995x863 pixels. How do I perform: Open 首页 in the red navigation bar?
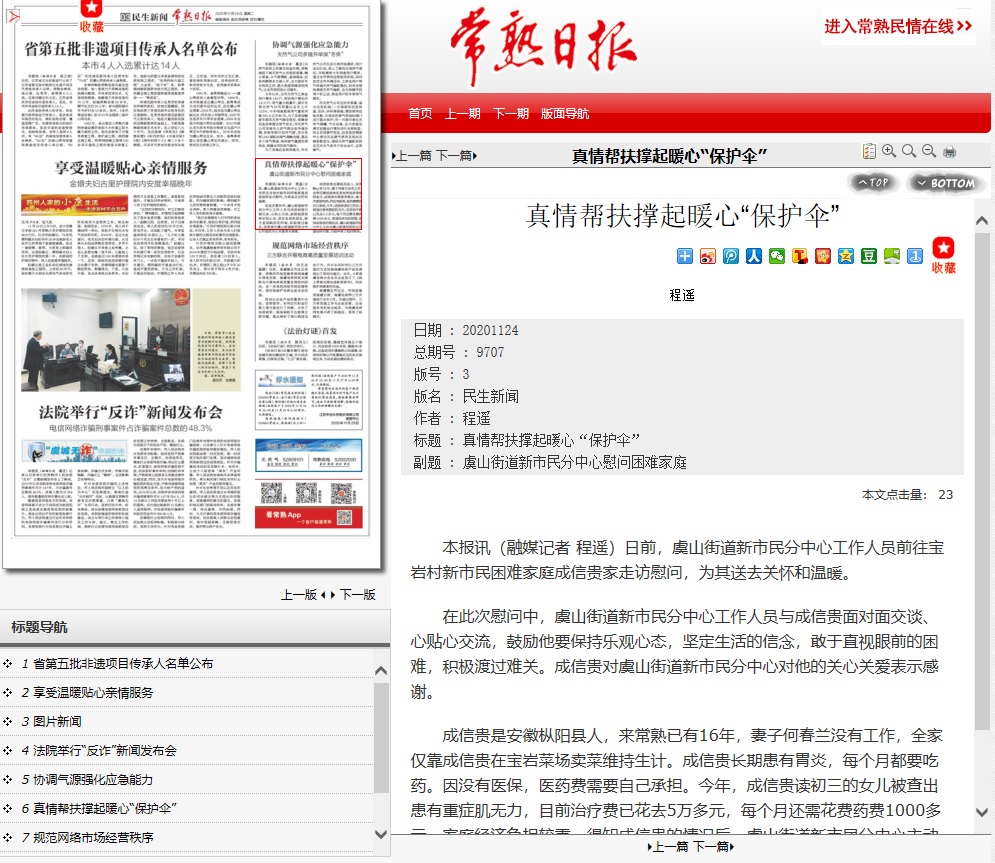click(420, 114)
